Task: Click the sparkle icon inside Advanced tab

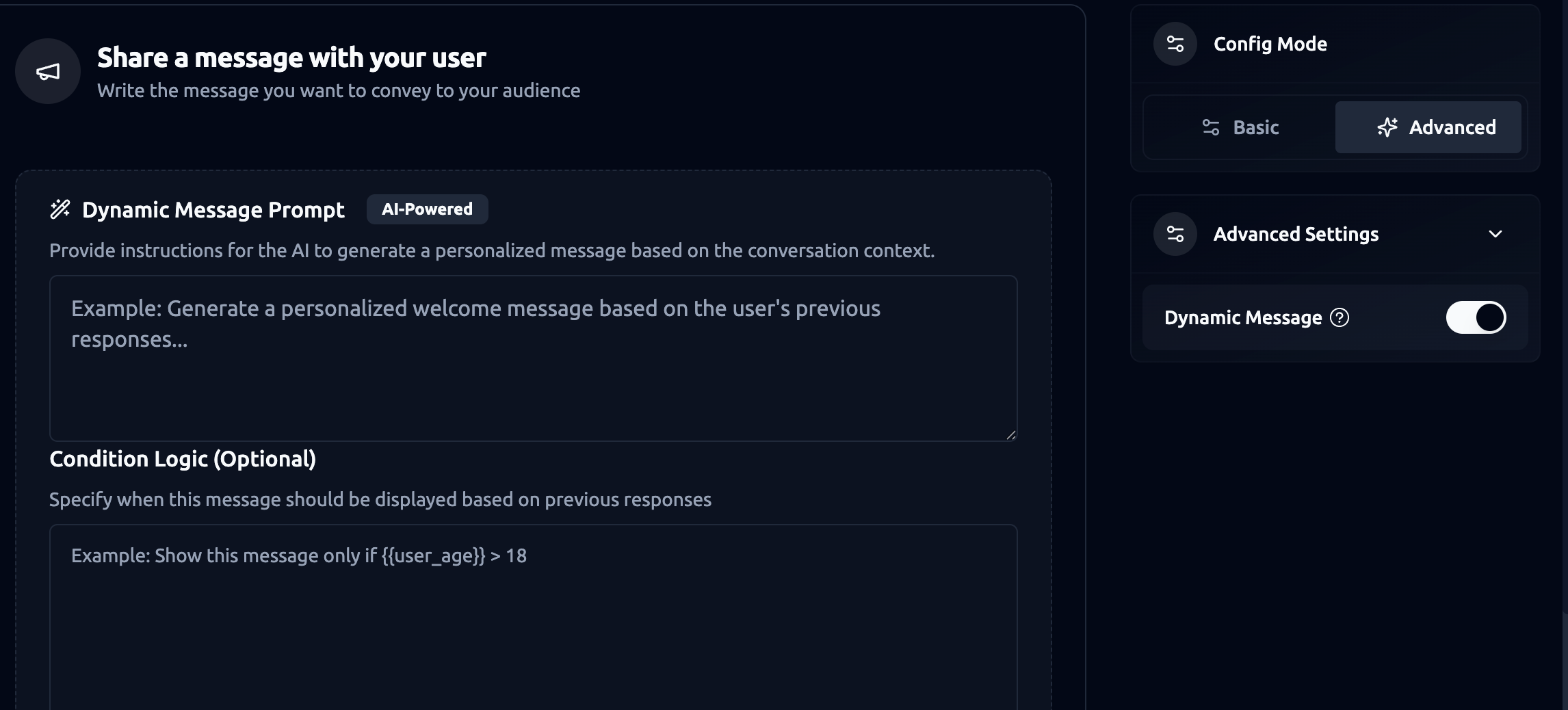Action: 1387,127
